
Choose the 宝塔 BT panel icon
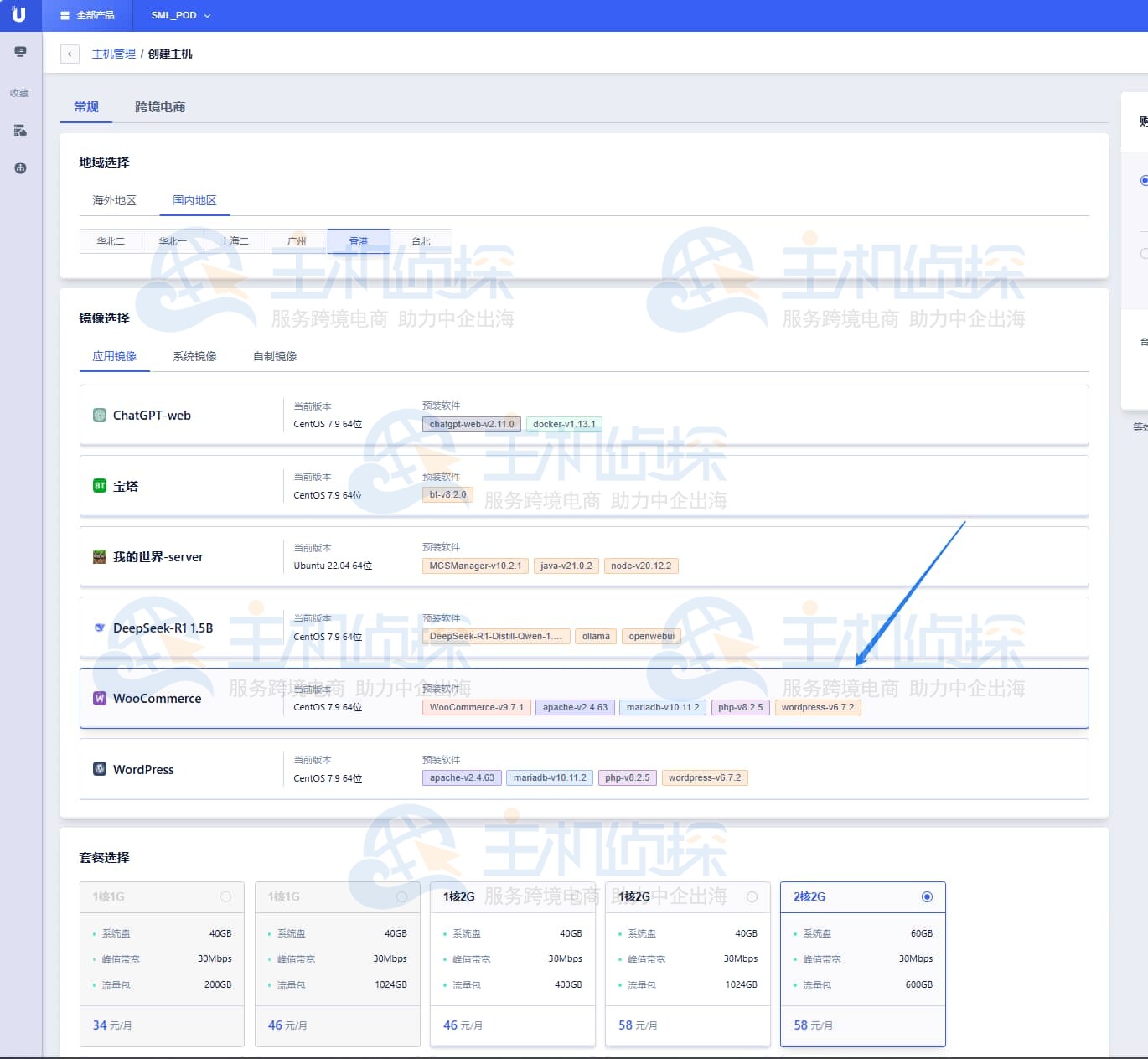point(100,486)
